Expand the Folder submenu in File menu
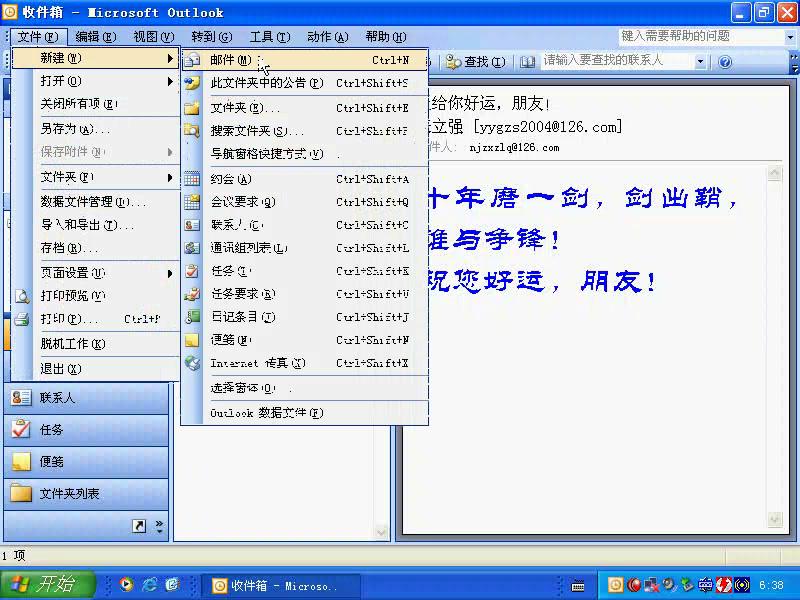Image resolution: width=800 pixels, height=600 pixels. point(170,178)
